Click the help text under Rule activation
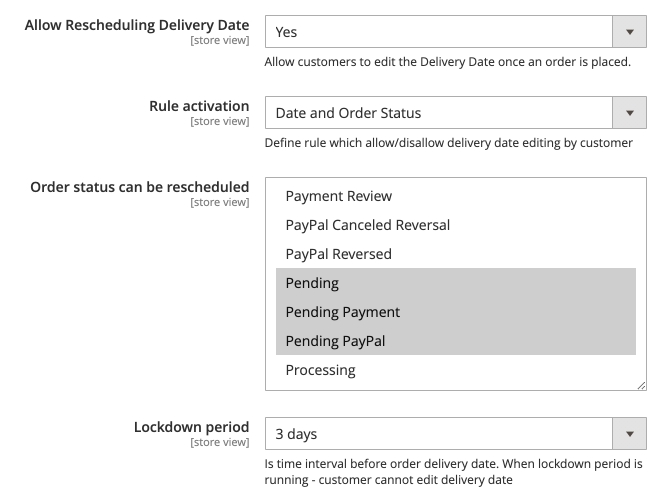Viewport: 666px width, 496px height. tap(449, 142)
